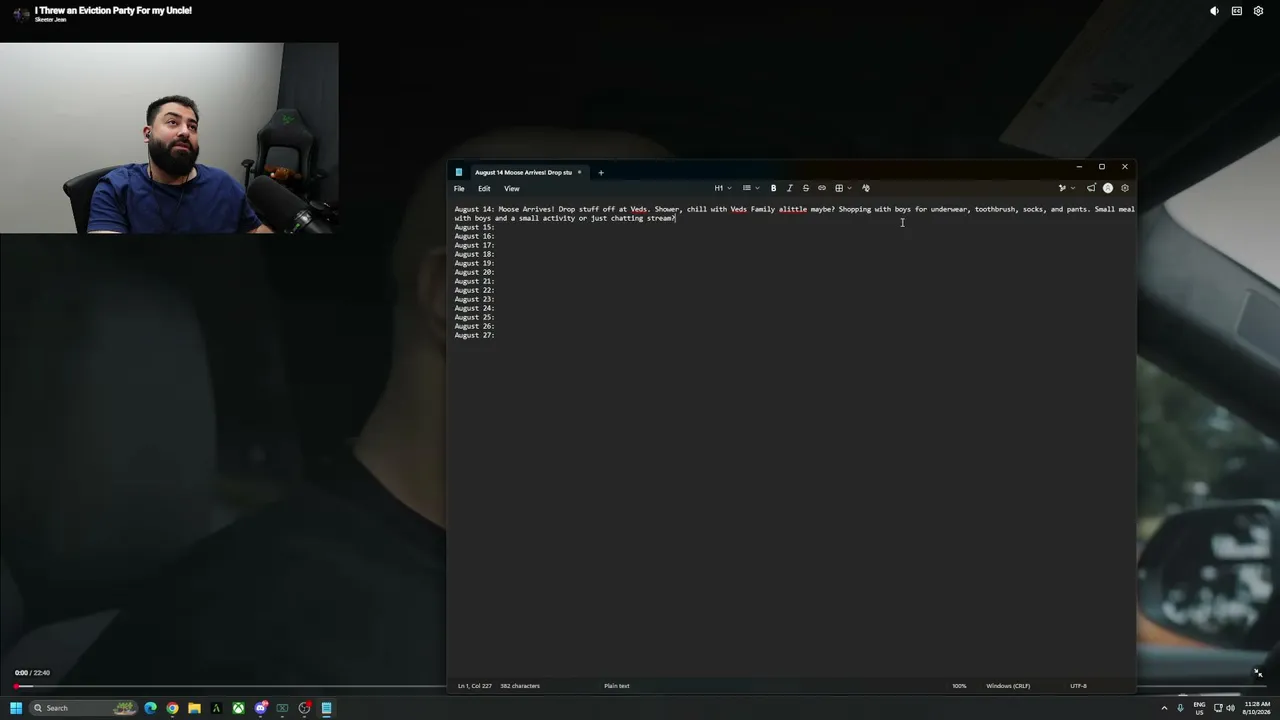Open the View menu
The width and height of the screenshot is (1280, 720).
(x=511, y=188)
